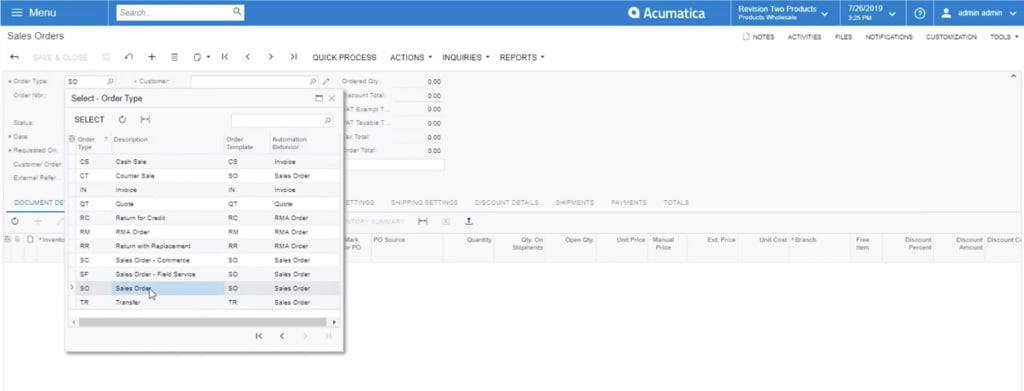Switch to the Payments tab

[x=629, y=203]
